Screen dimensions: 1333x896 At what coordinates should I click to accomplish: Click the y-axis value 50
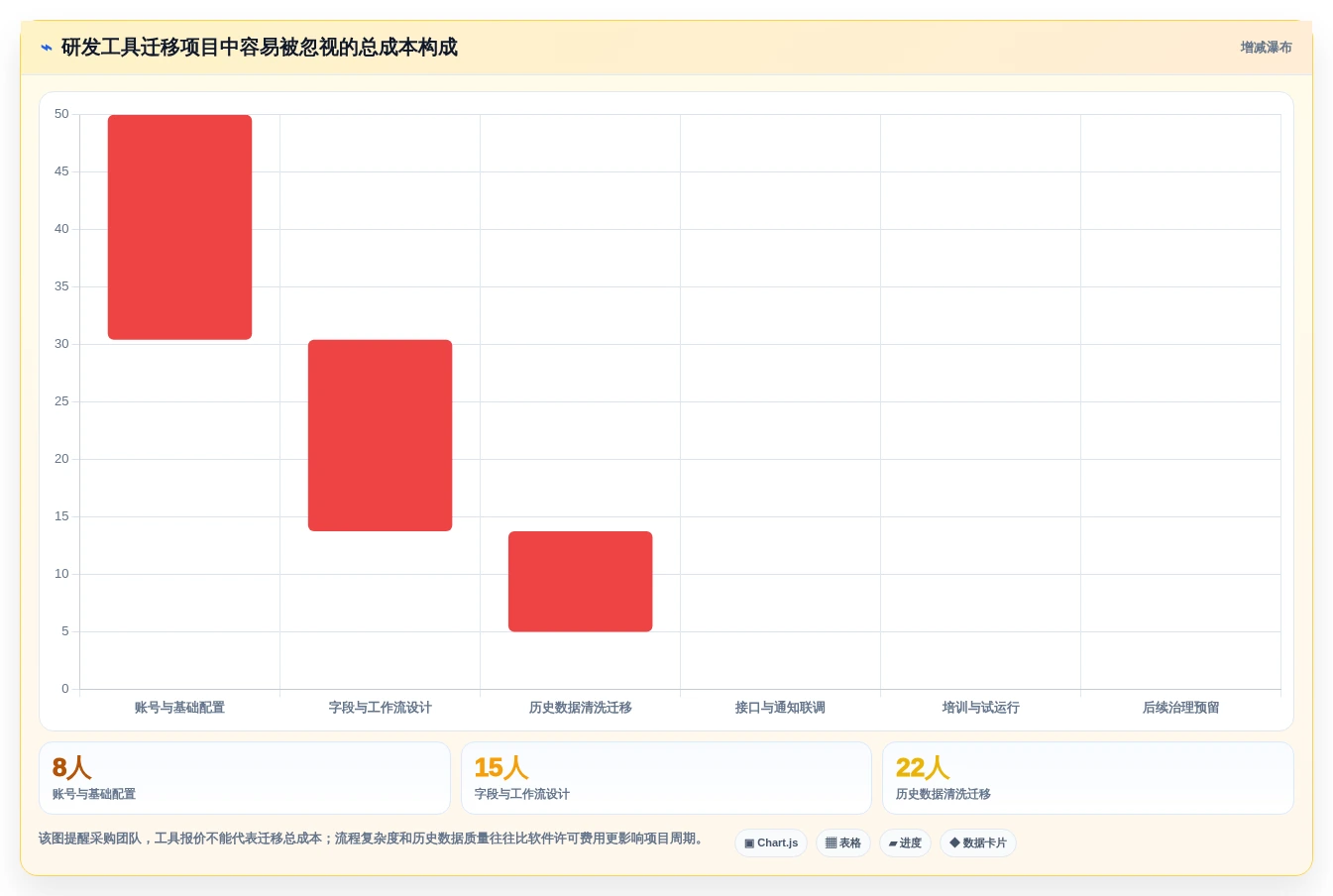pyautogui.click(x=61, y=114)
